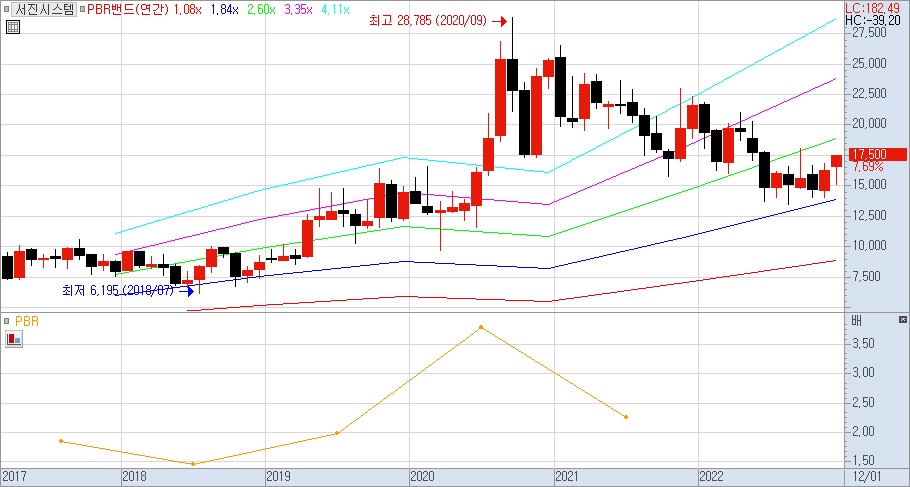Click the 12/01 date label
Image resolution: width=910 pixels, height=487 pixels.
click(x=868, y=477)
